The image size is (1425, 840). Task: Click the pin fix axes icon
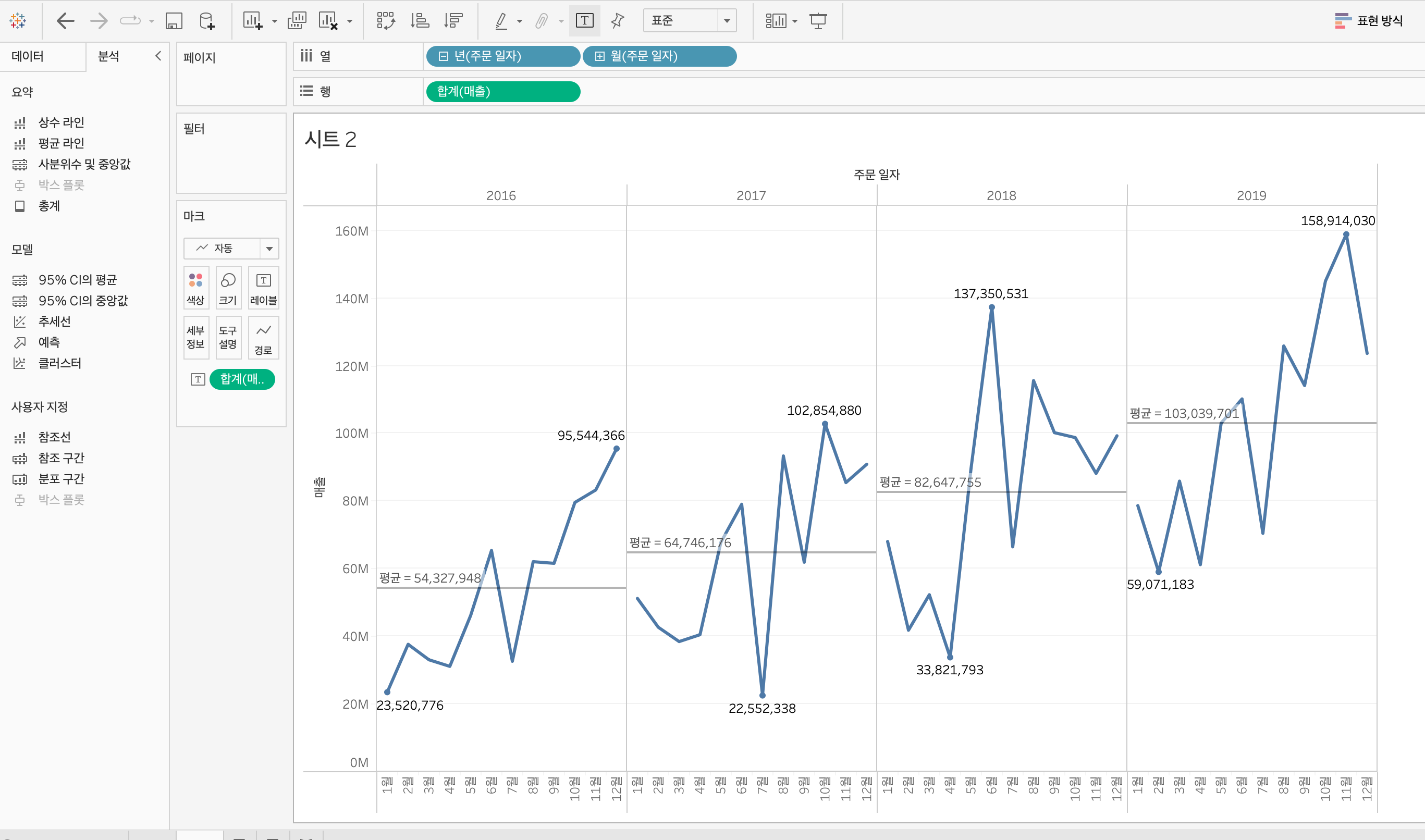click(617, 21)
